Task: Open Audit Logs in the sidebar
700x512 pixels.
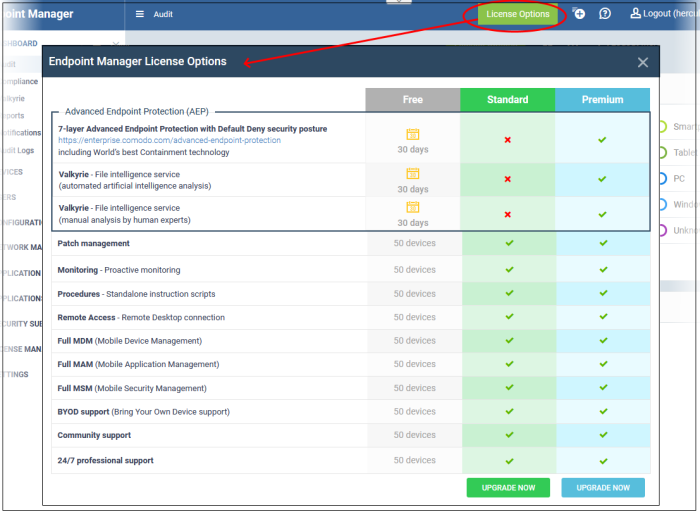Action: click(19, 150)
